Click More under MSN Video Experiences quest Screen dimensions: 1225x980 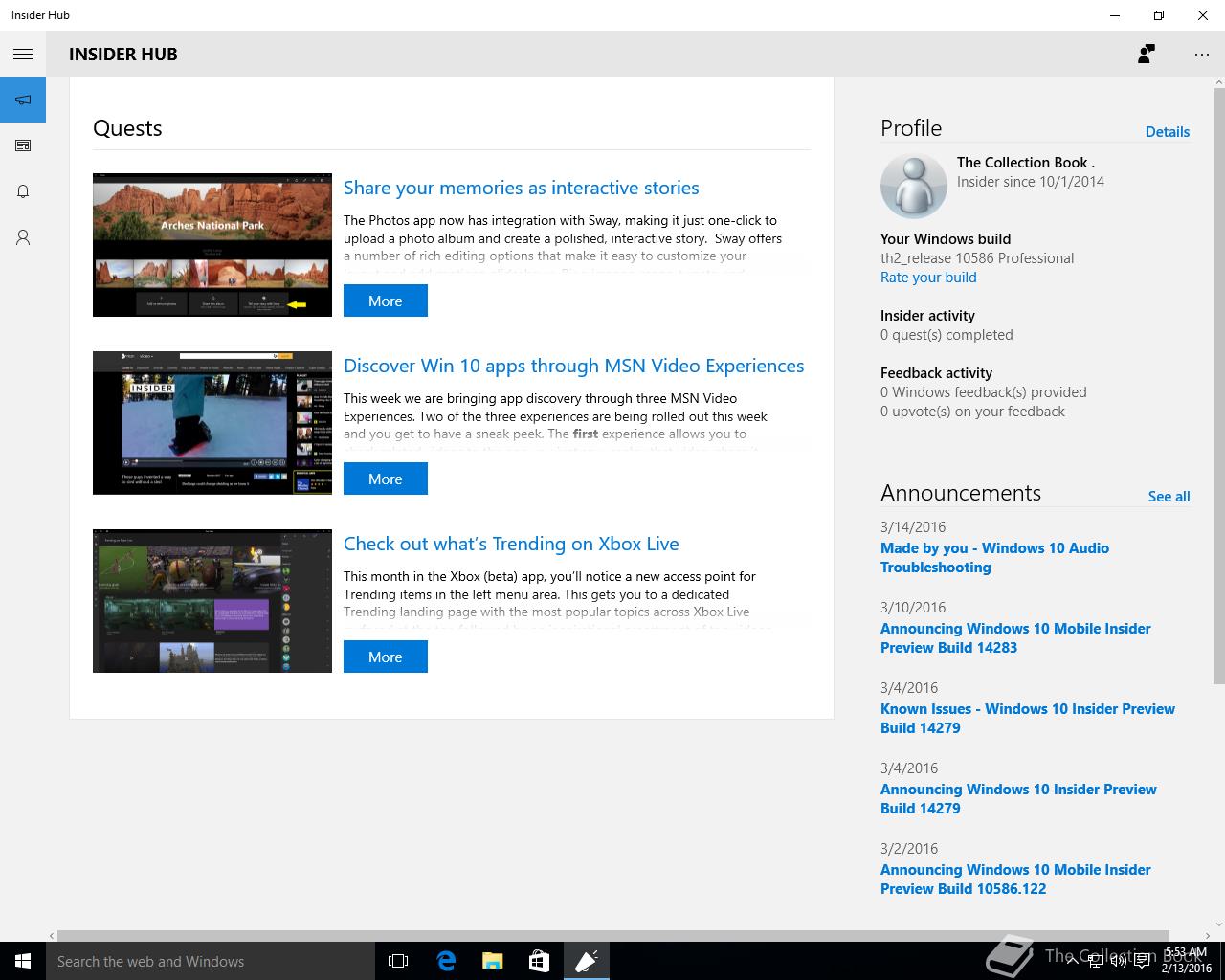pos(386,479)
